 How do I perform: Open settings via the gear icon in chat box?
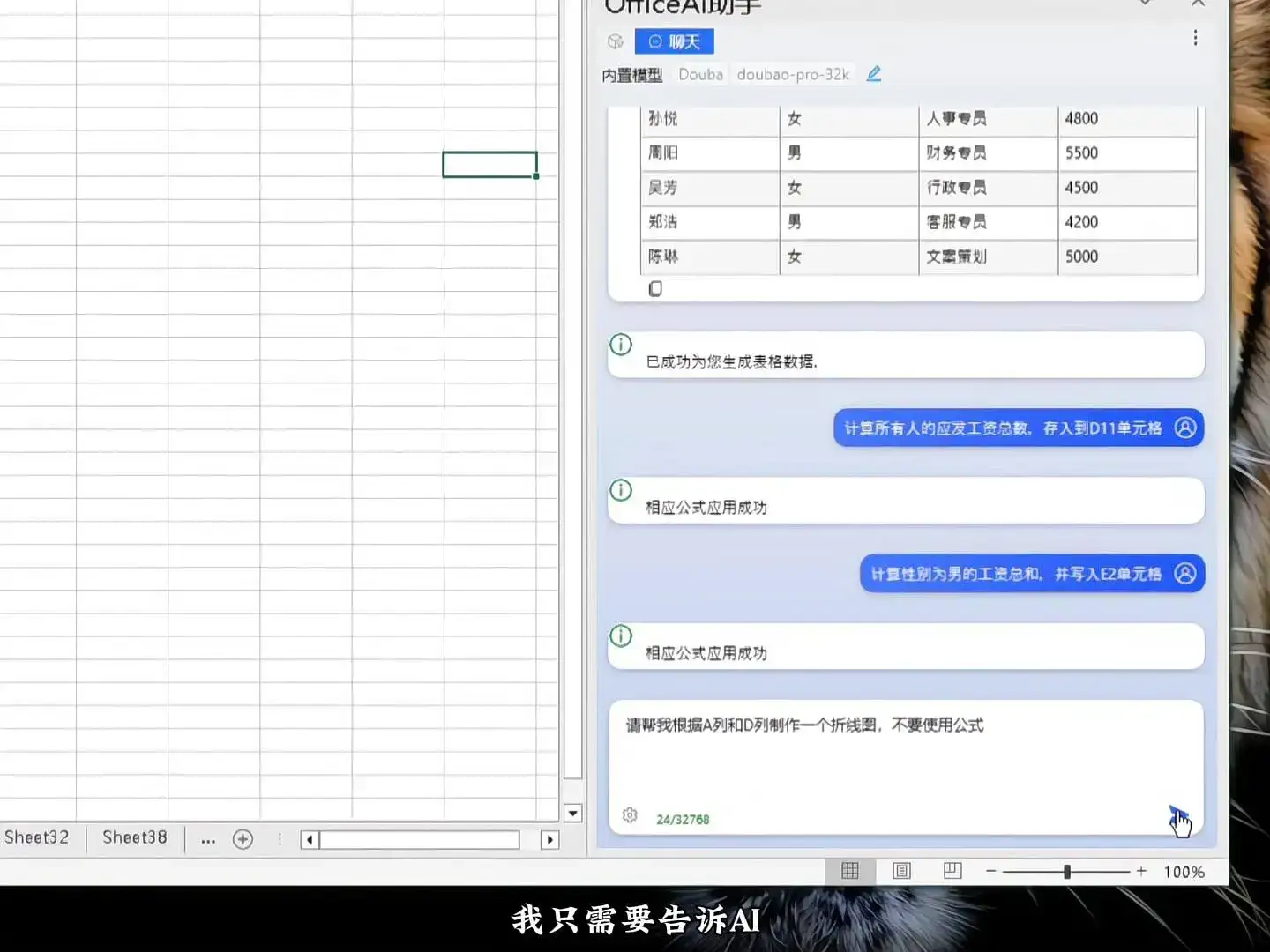(x=630, y=815)
